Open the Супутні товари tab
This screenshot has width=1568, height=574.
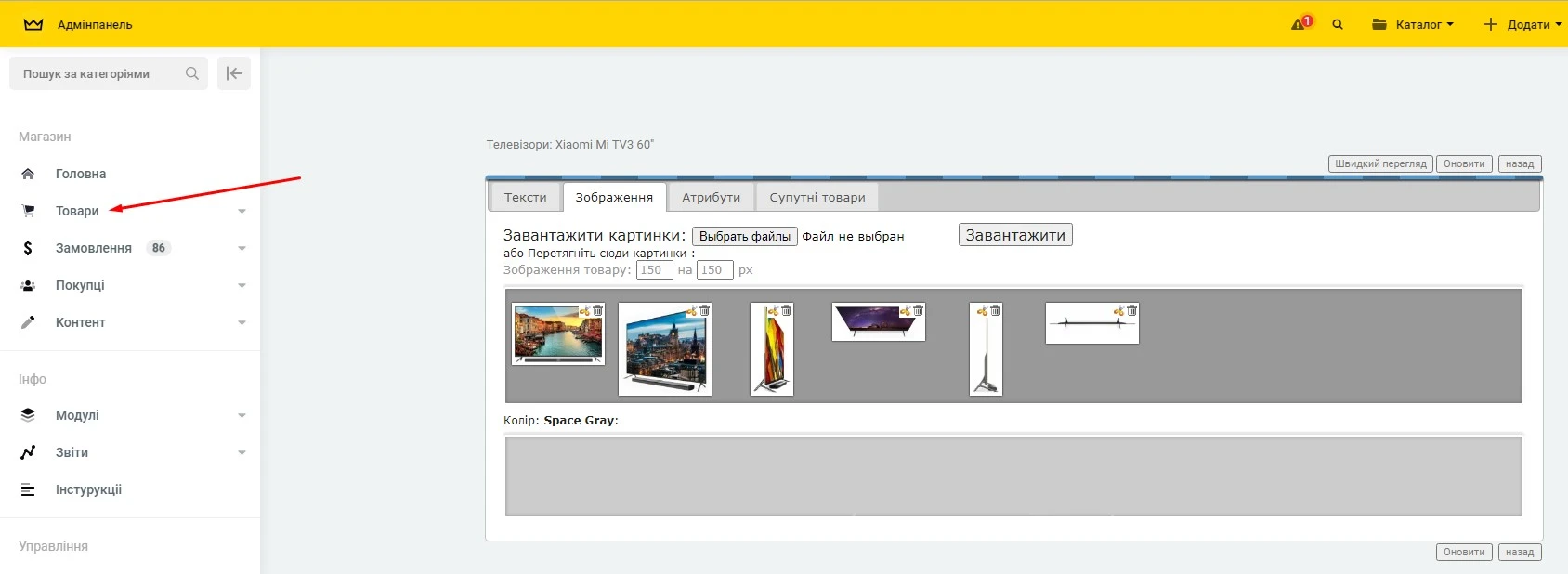[817, 197]
